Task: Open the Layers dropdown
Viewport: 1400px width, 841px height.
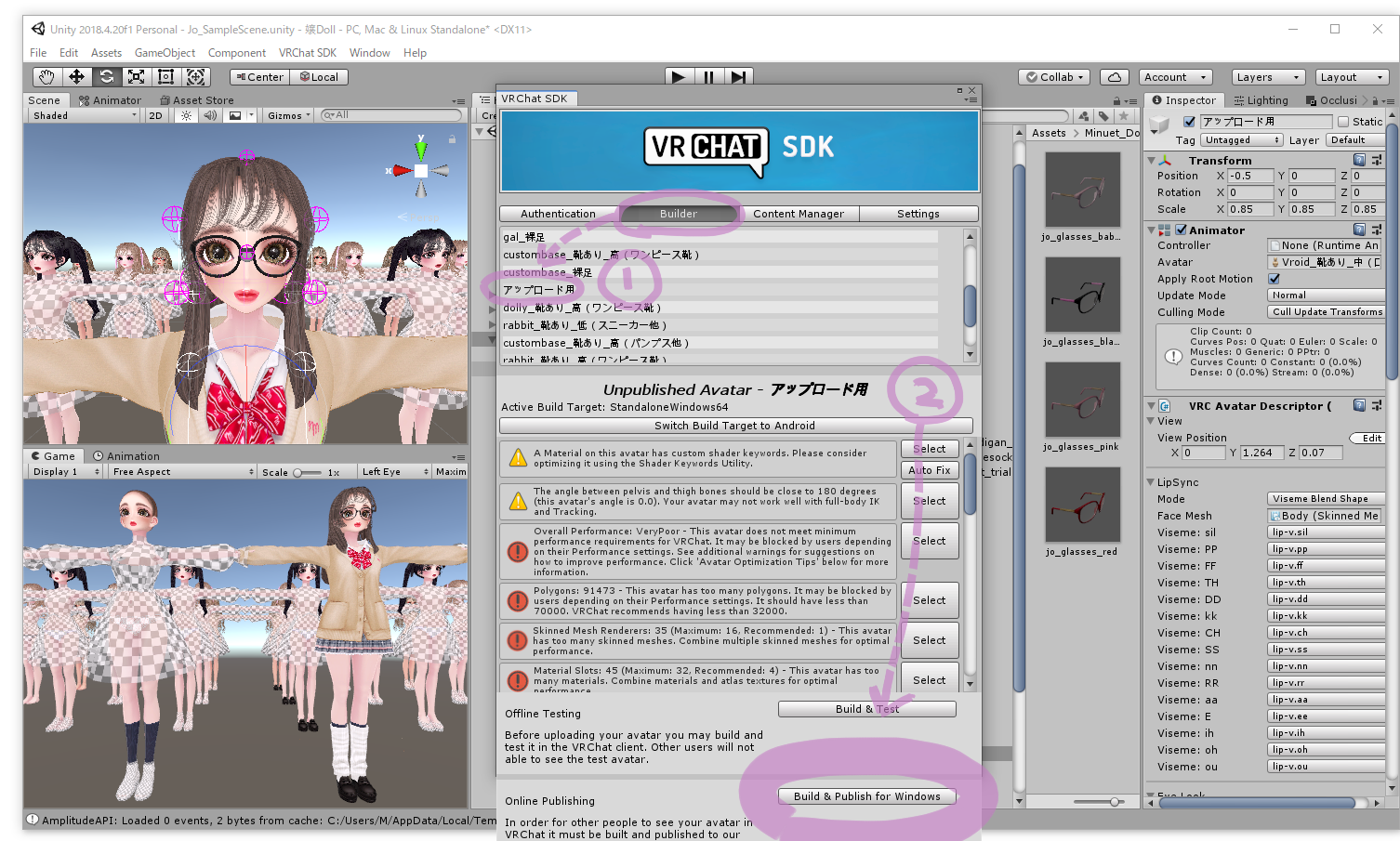Action: pyautogui.click(x=1268, y=77)
